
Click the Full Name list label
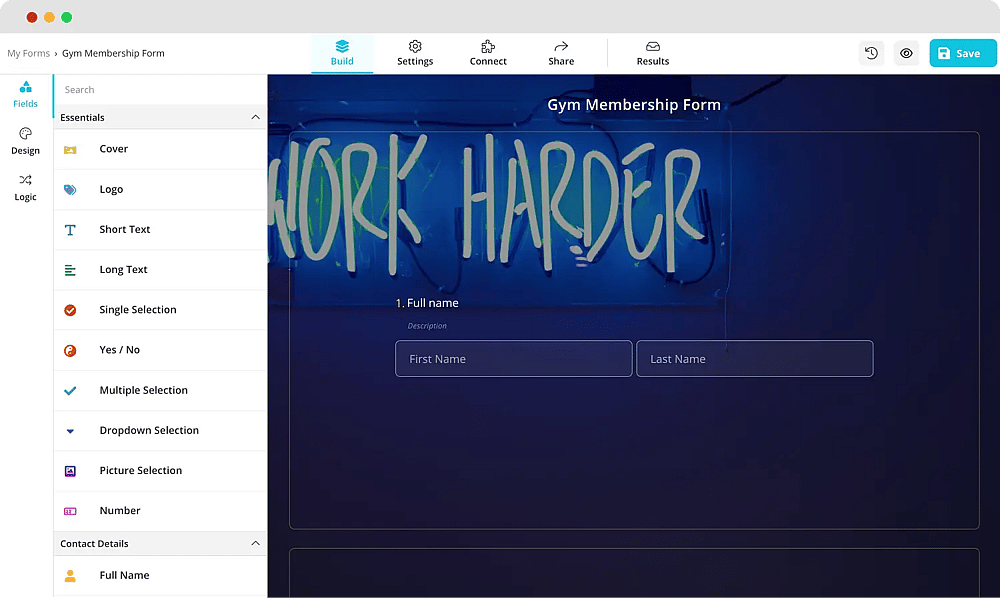pos(124,575)
